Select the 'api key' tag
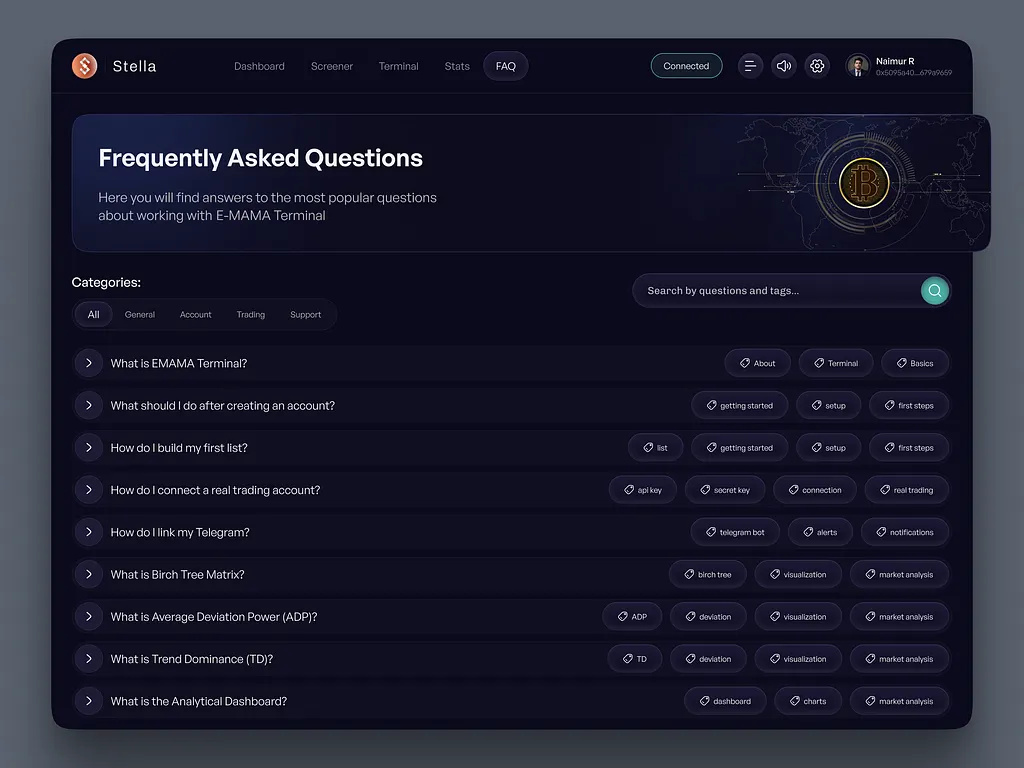The width and height of the screenshot is (1024, 768). [643, 489]
